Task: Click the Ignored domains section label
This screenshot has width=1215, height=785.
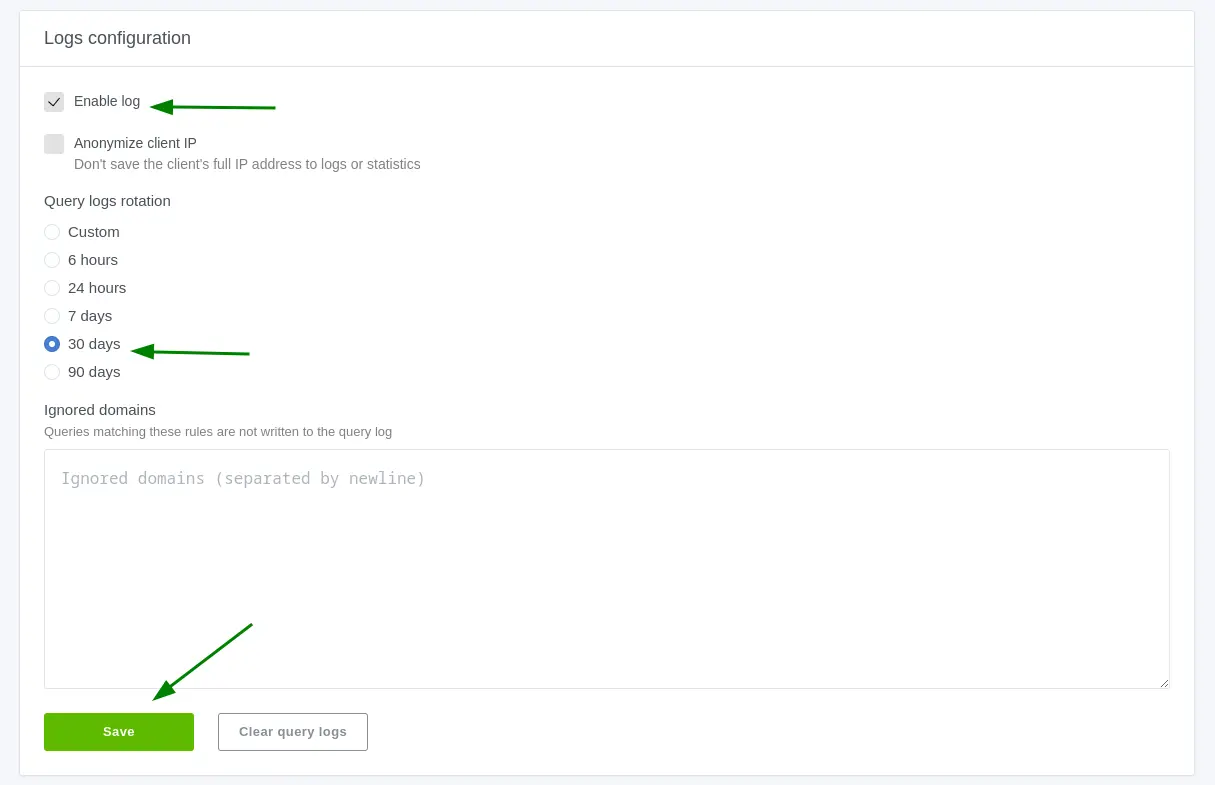Action: pyautogui.click(x=100, y=410)
